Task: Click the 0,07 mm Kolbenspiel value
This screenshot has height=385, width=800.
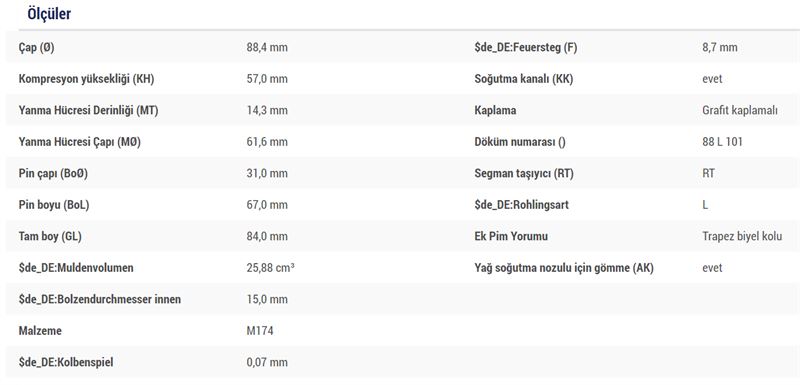Action: click(267, 363)
